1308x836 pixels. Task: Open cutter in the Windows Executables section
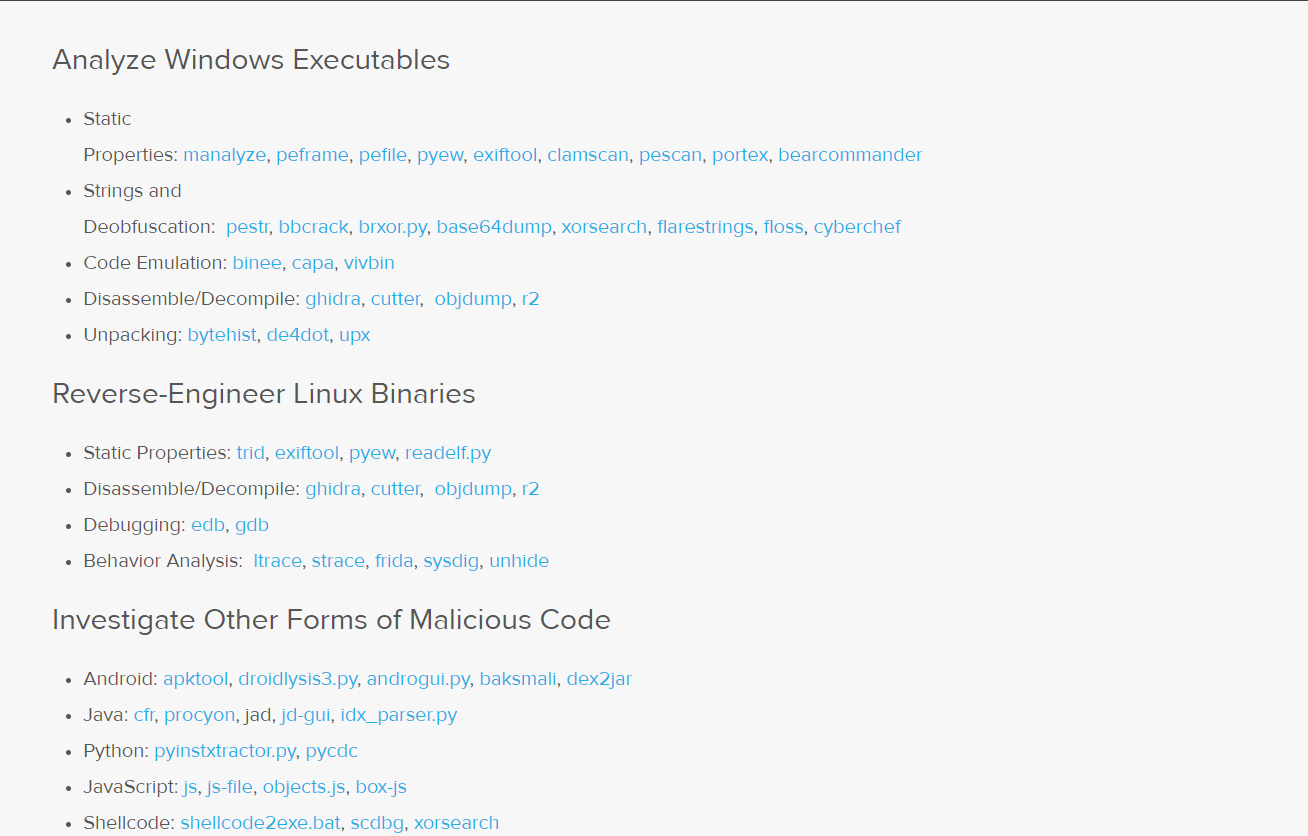396,299
